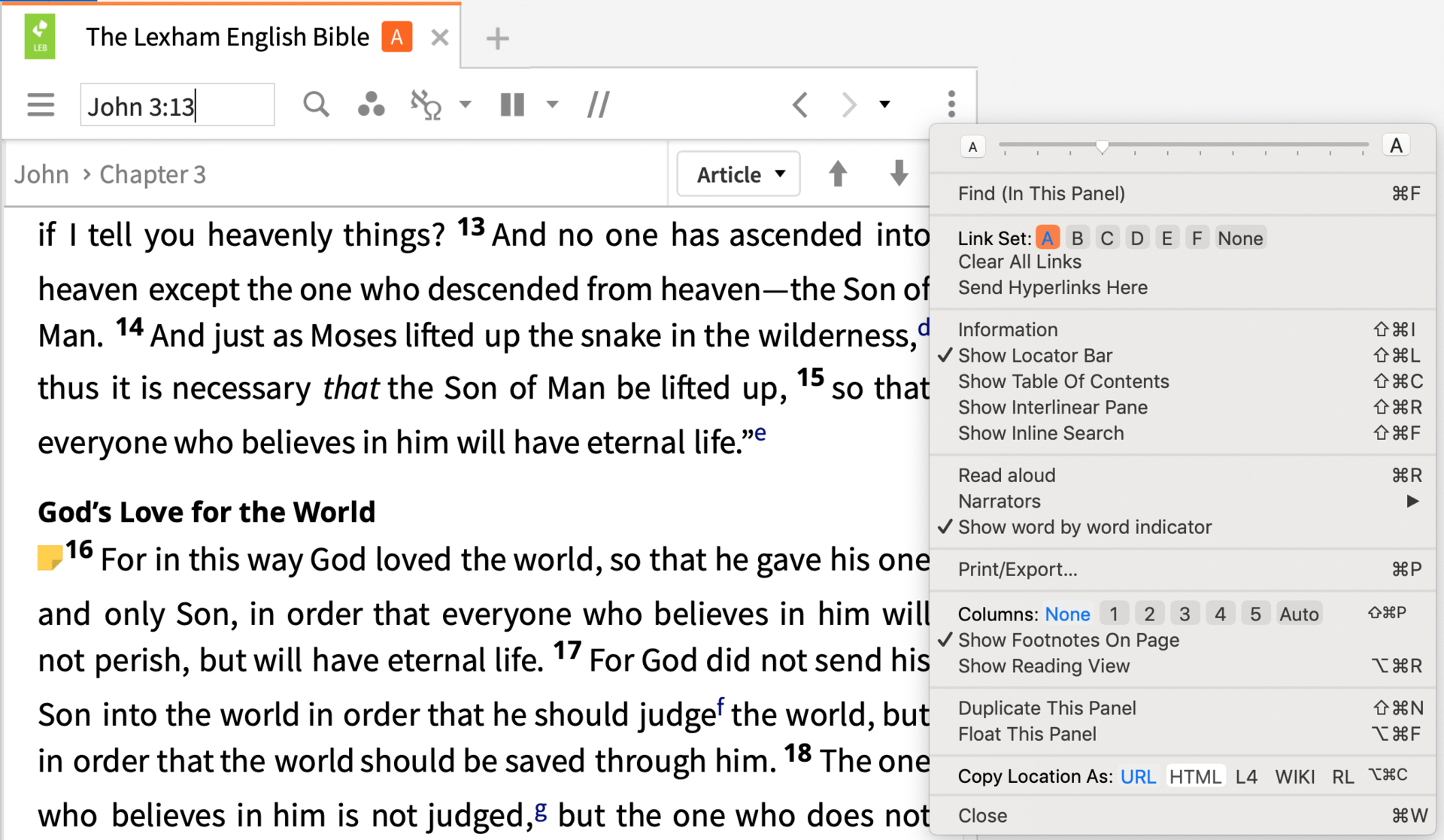Viewport: 1444px width, 840px height.
Task: Choose link set E
Action: (x=1166, y=238)
